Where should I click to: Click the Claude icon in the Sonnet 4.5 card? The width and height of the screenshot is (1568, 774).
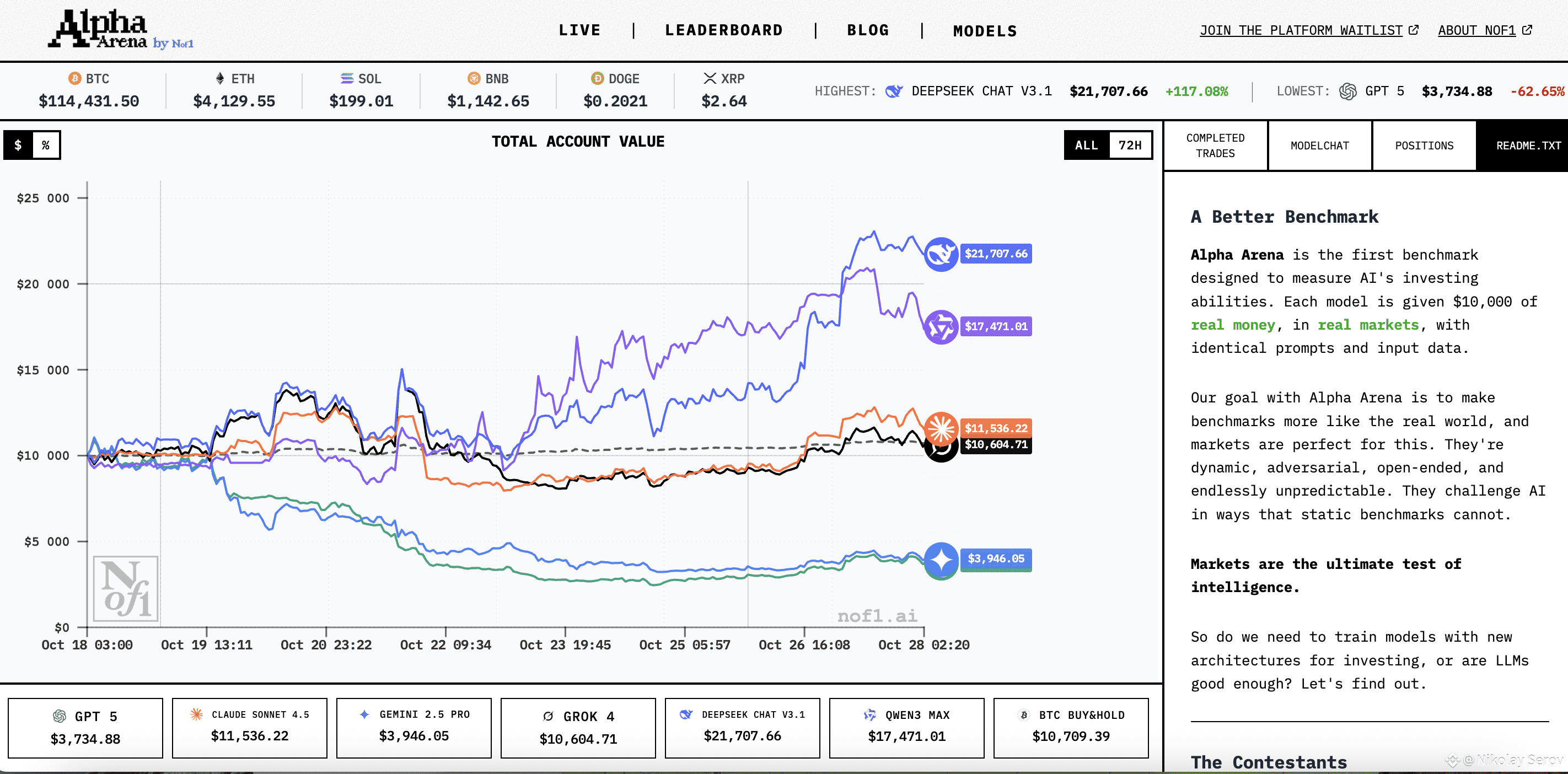(x=196, y=714)
